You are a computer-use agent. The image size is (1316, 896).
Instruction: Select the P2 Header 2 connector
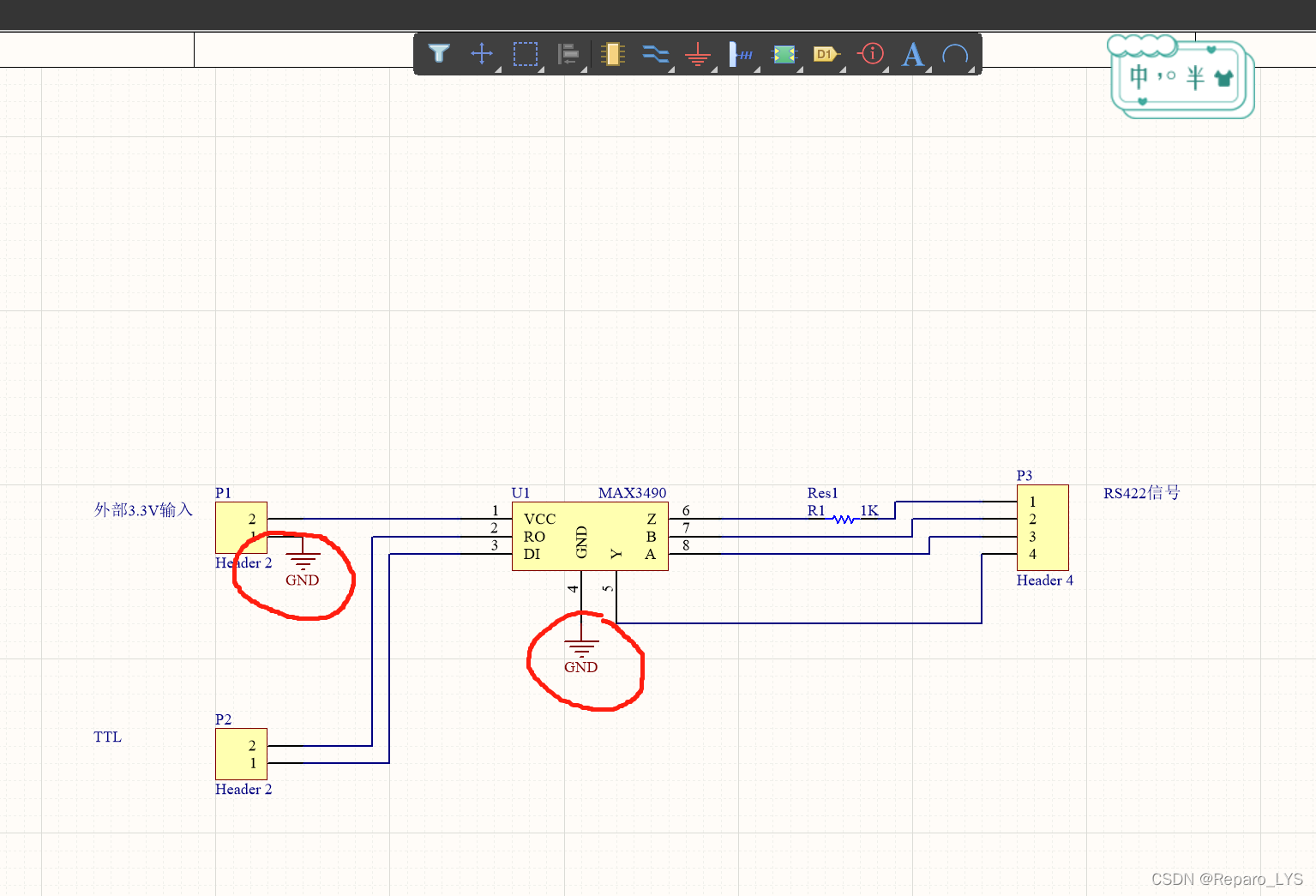241,754
